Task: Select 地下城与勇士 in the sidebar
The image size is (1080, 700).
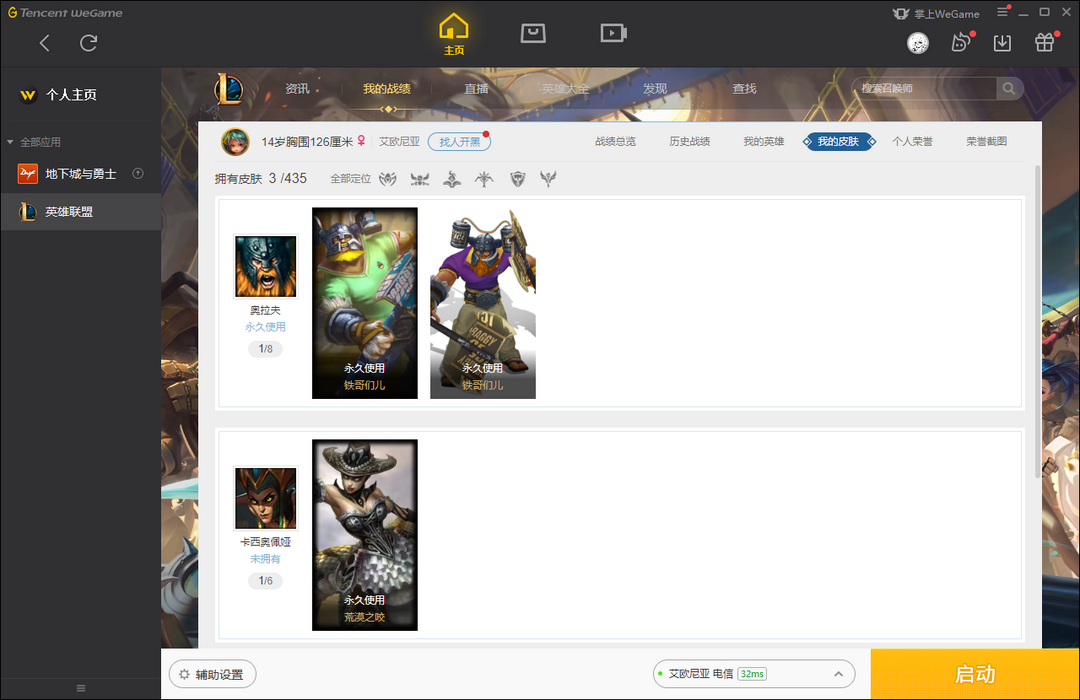Action: coord(81,174)
